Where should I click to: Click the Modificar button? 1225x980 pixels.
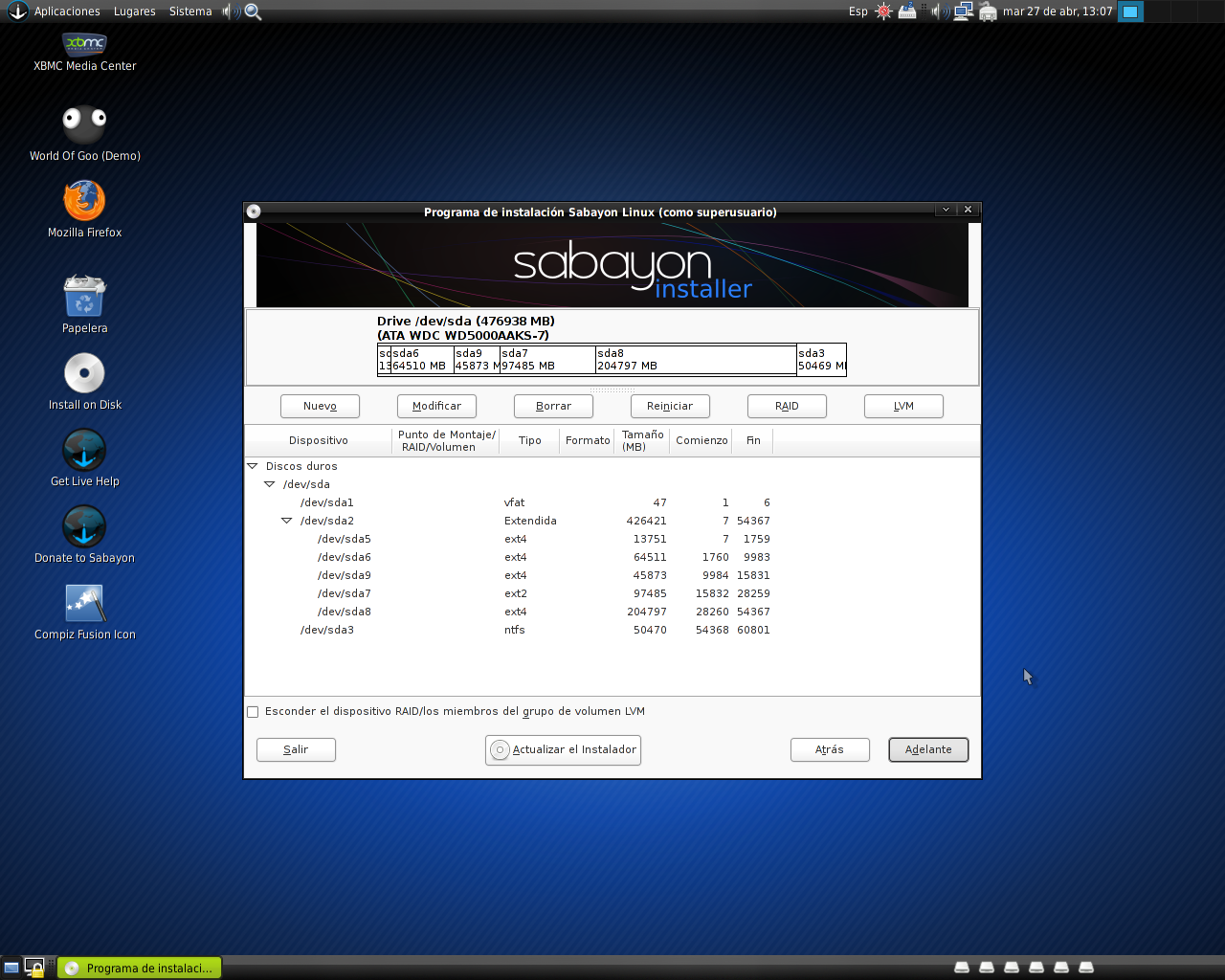pos(436,406)
